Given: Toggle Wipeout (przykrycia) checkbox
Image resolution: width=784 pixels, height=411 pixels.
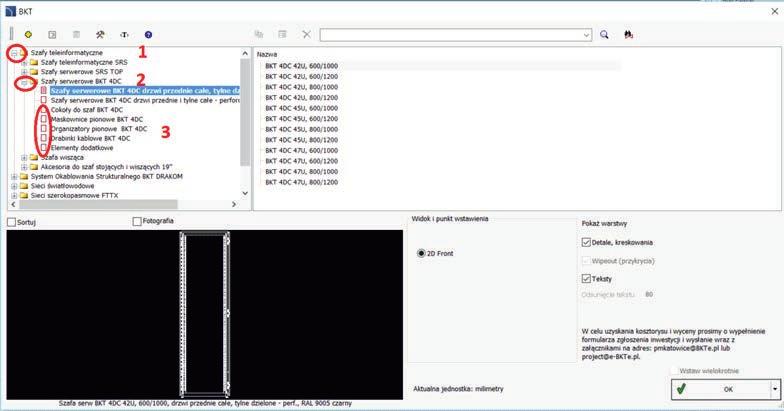Looking at the screenshot, I should tap(586, 260).
